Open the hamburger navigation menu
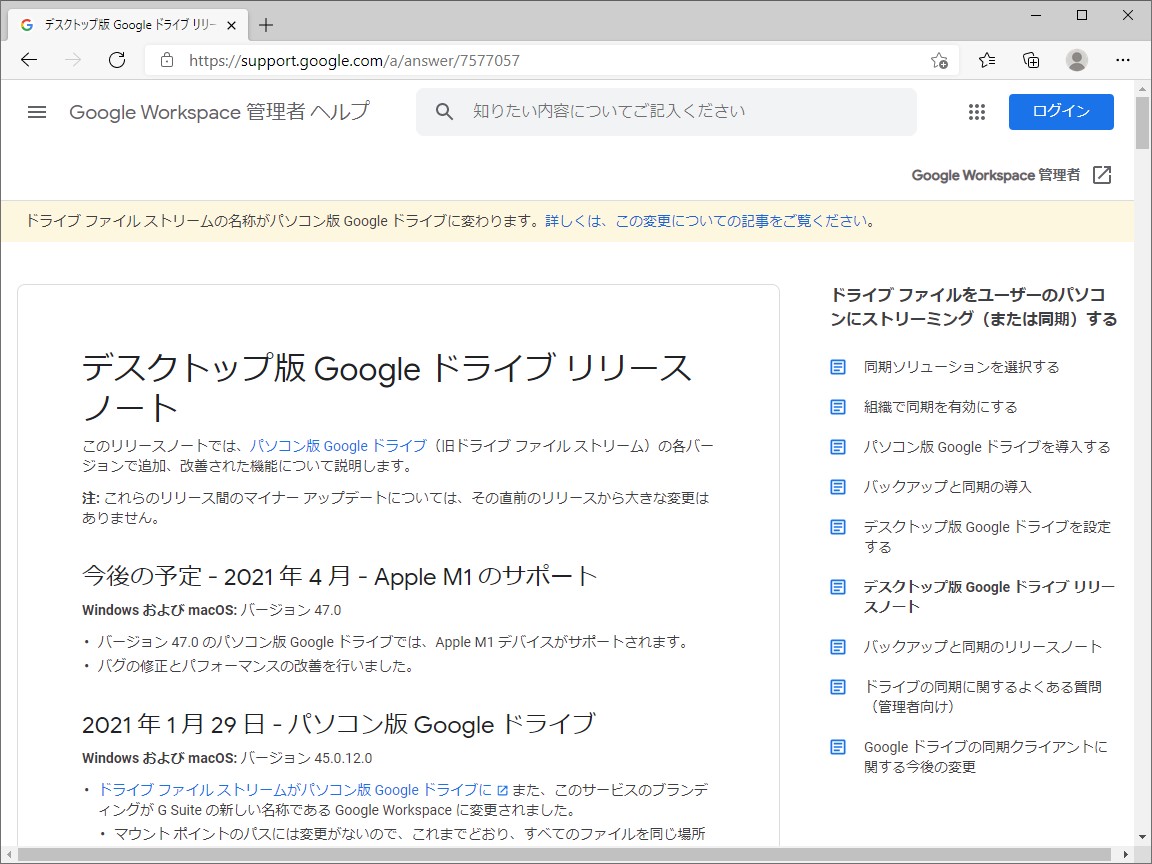Image resolution: width=1152 pixels, height=864 pixels. [36, 112]
